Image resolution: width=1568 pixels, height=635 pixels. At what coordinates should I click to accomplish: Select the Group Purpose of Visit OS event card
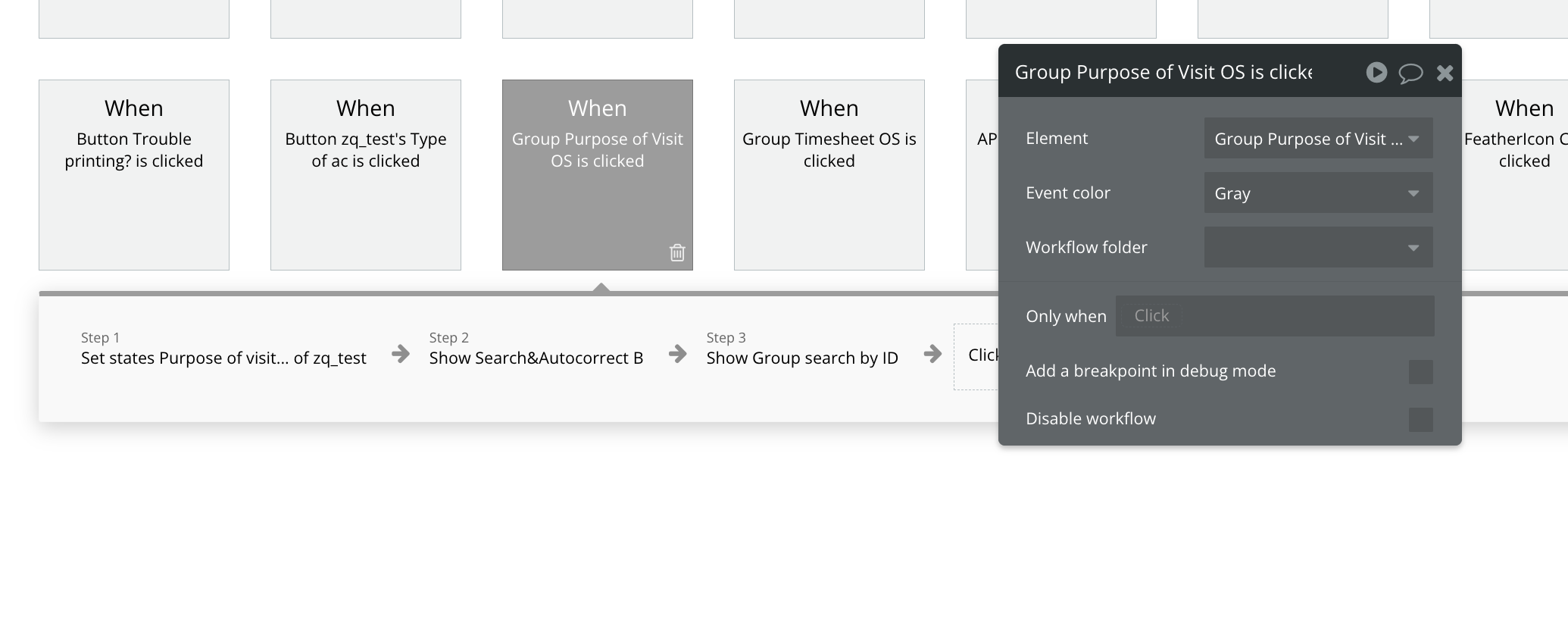[x=598, y=175]
